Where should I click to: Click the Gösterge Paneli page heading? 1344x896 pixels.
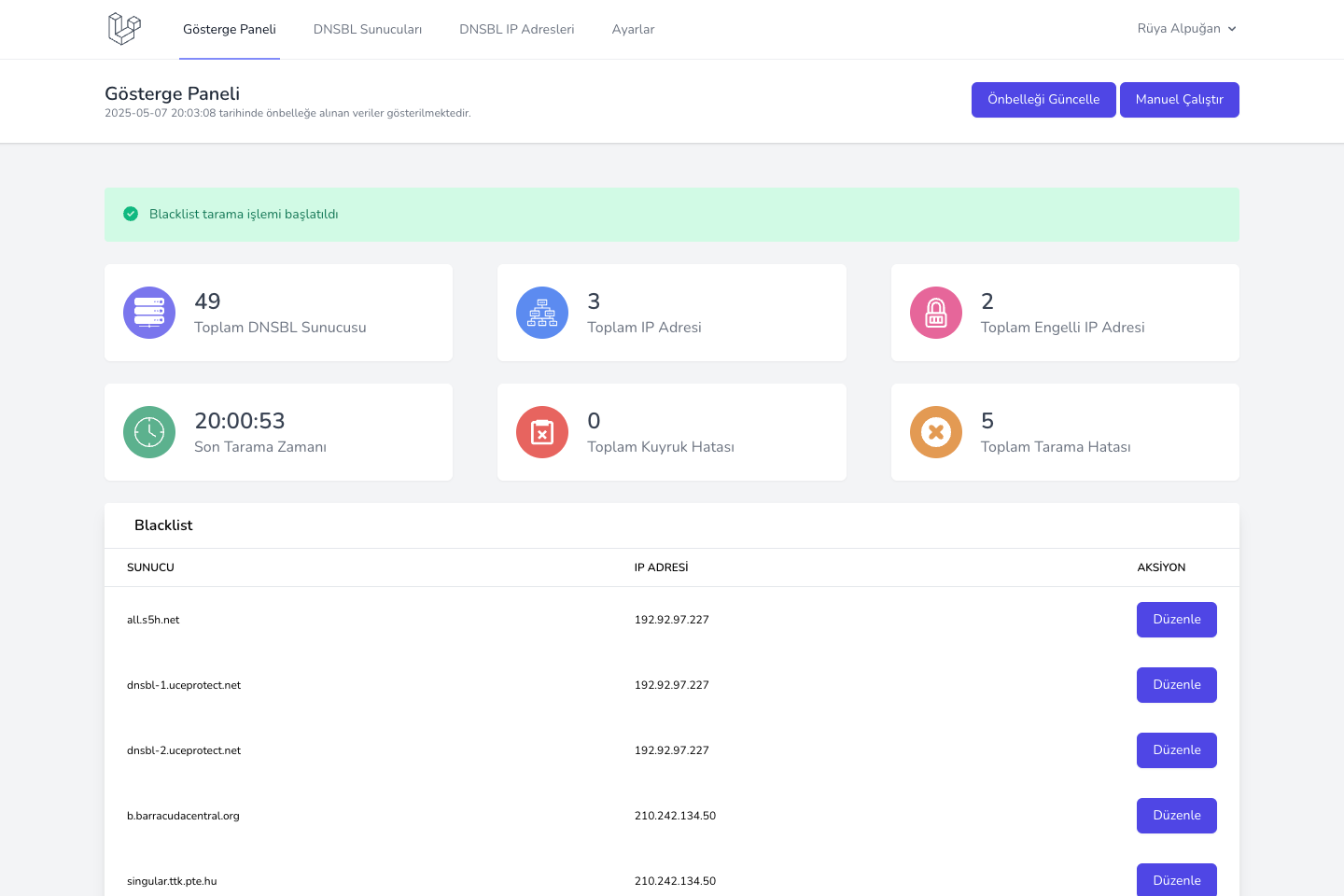click(172, 93)
